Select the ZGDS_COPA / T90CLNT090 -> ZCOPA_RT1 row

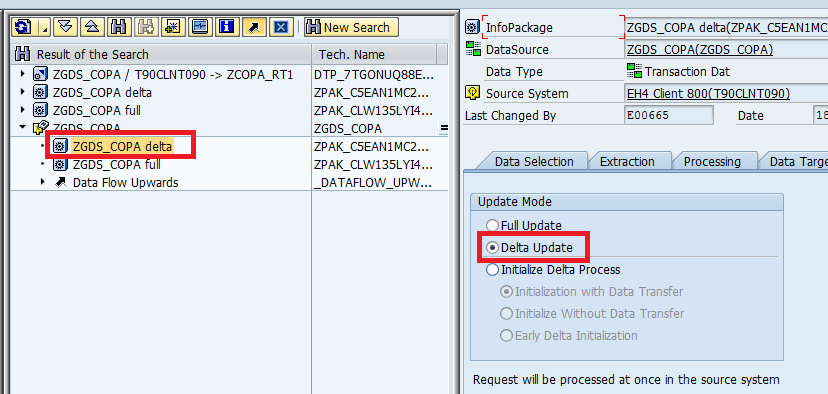[x=172, y=74]
